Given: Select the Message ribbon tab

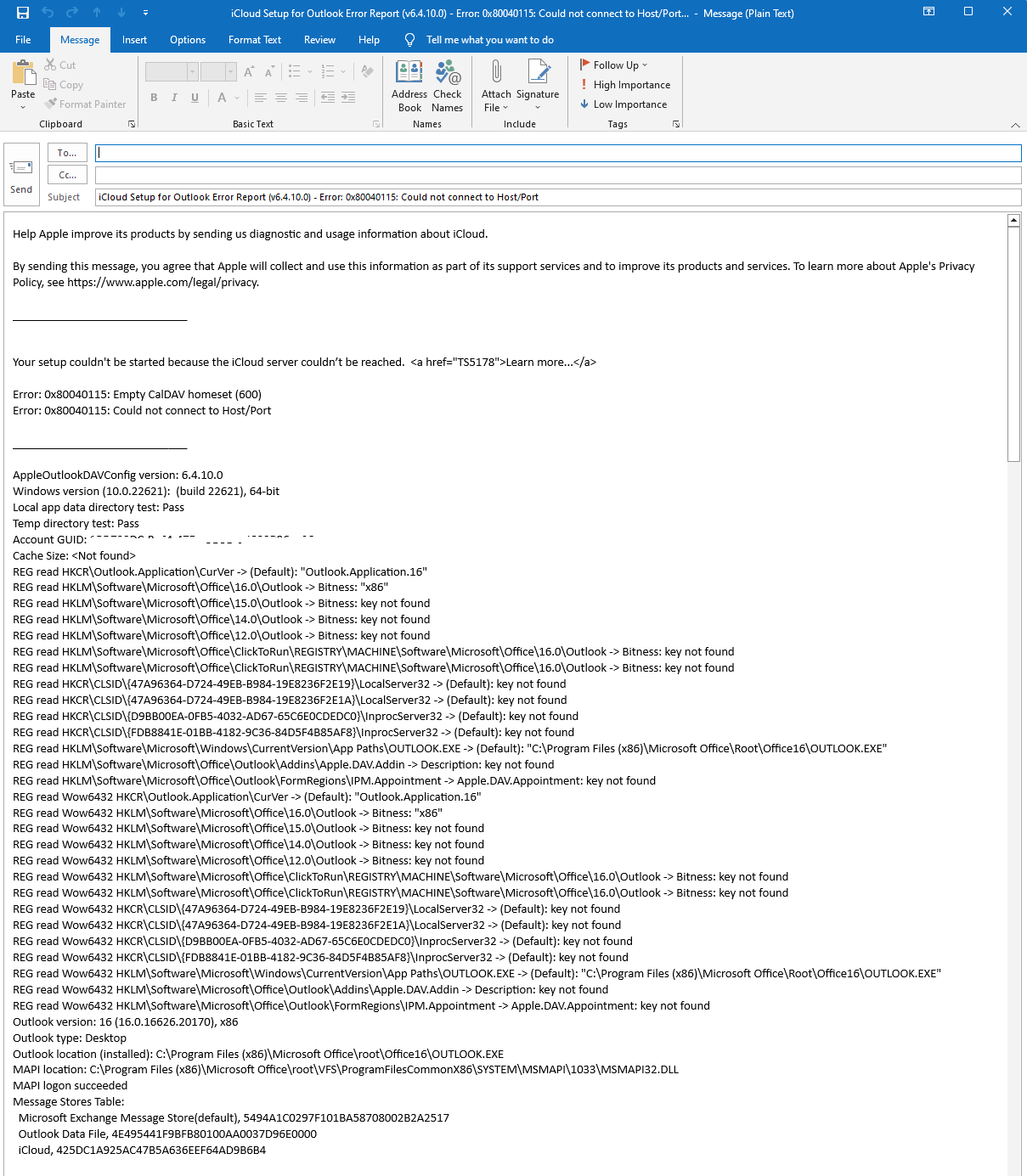Looking at the screenshot, I should coord(80,40).
